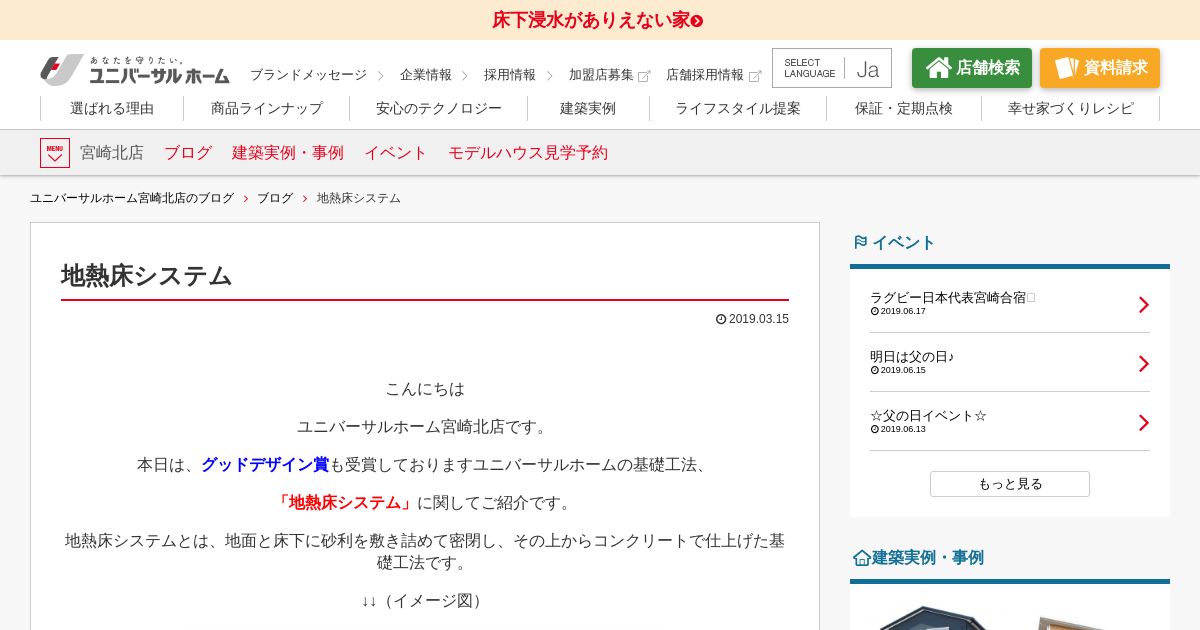Click 資料請求 orange button

(x=1100, y=68)
